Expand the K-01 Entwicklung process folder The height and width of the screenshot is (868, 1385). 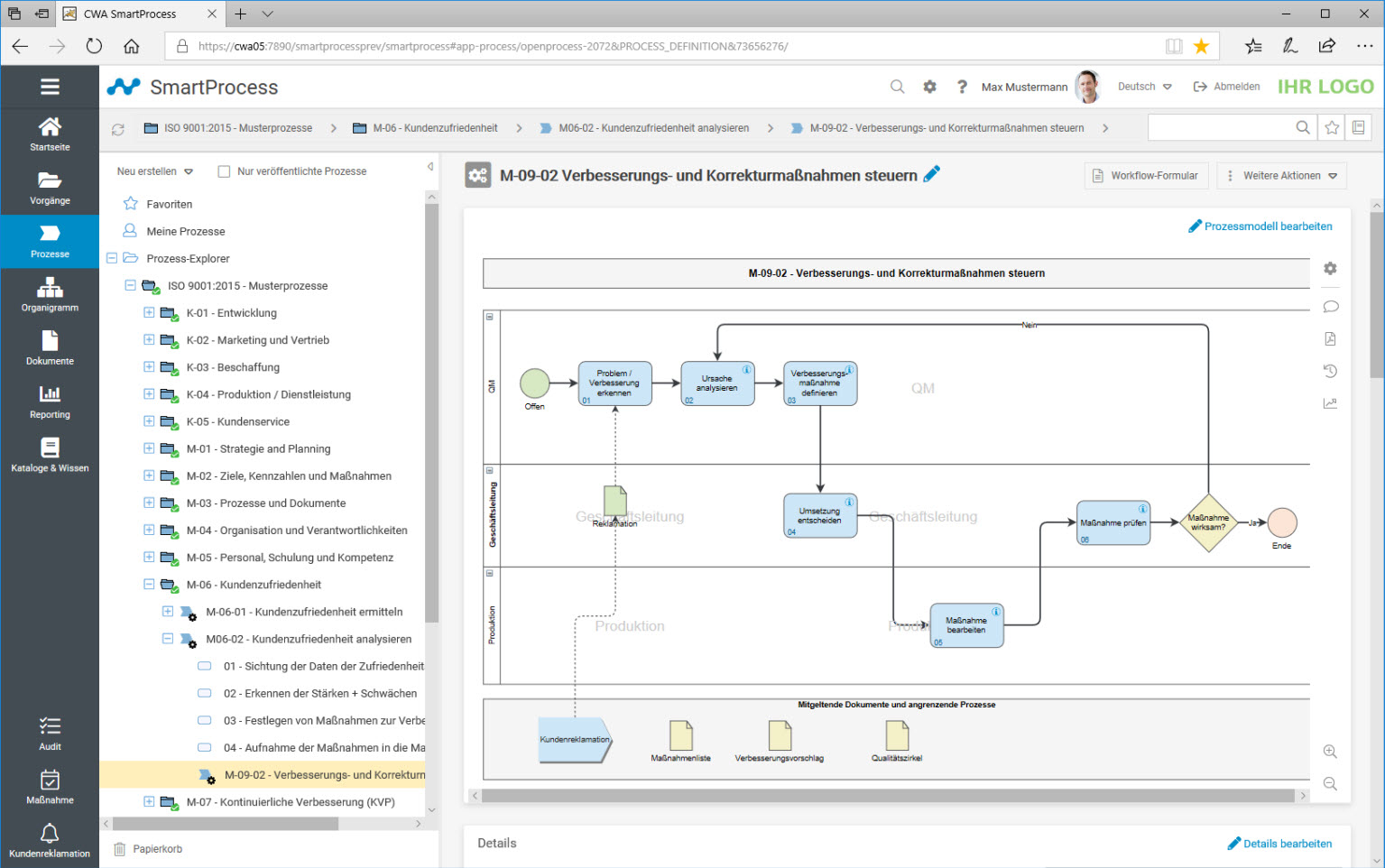149,312
